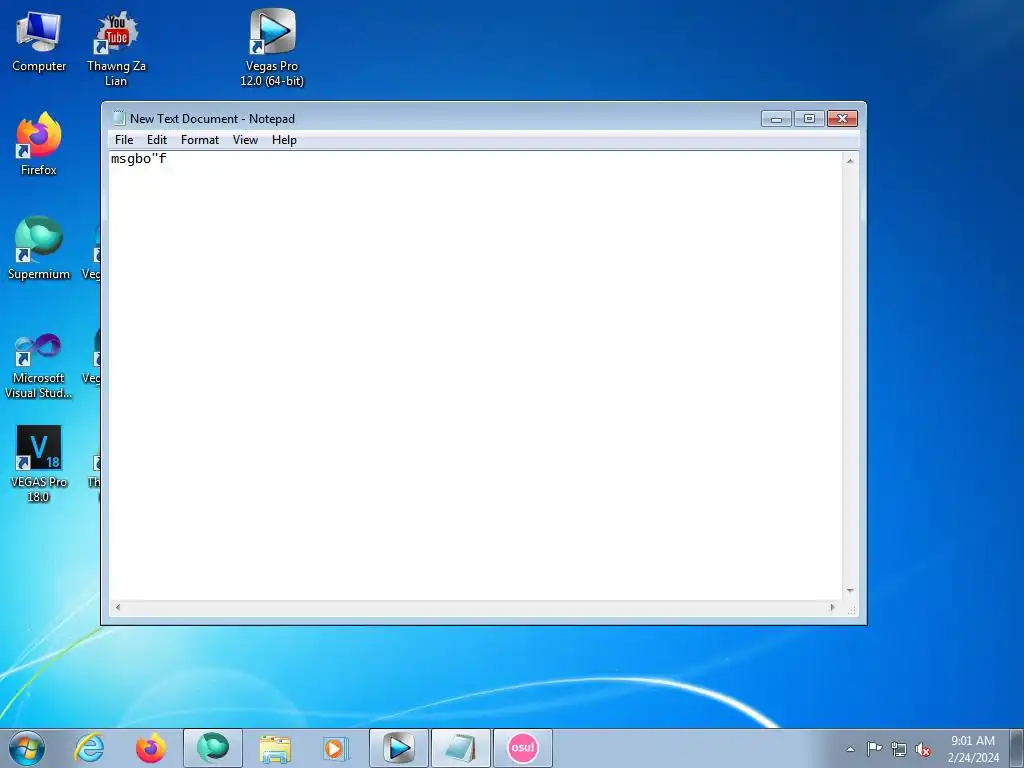
Task: Click the Notepad title bar icon
Action: pyautogui.click(x=119, y=118)
